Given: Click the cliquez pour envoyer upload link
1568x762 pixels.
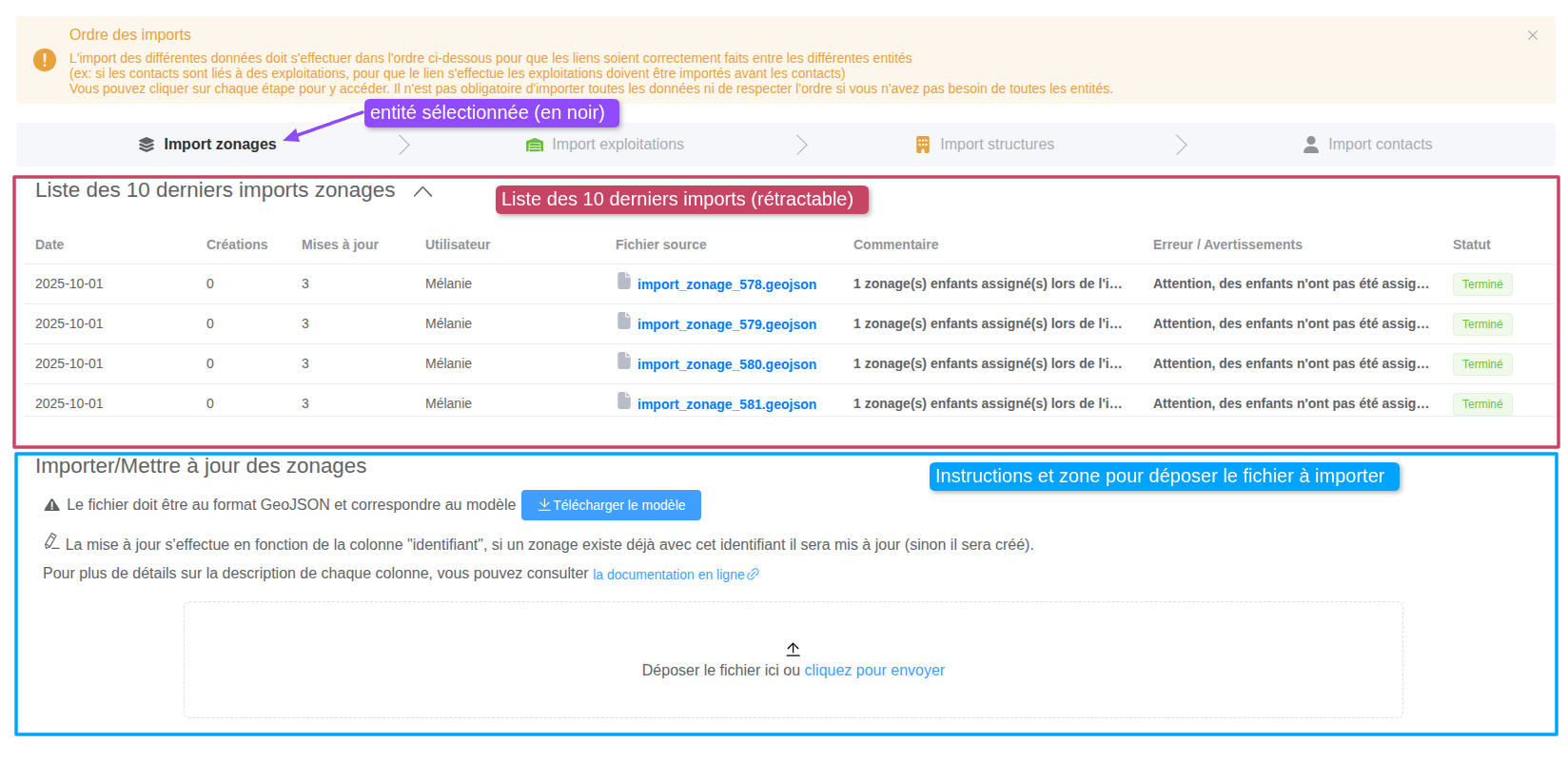Looking at the screenshot, I should [874, 671].
